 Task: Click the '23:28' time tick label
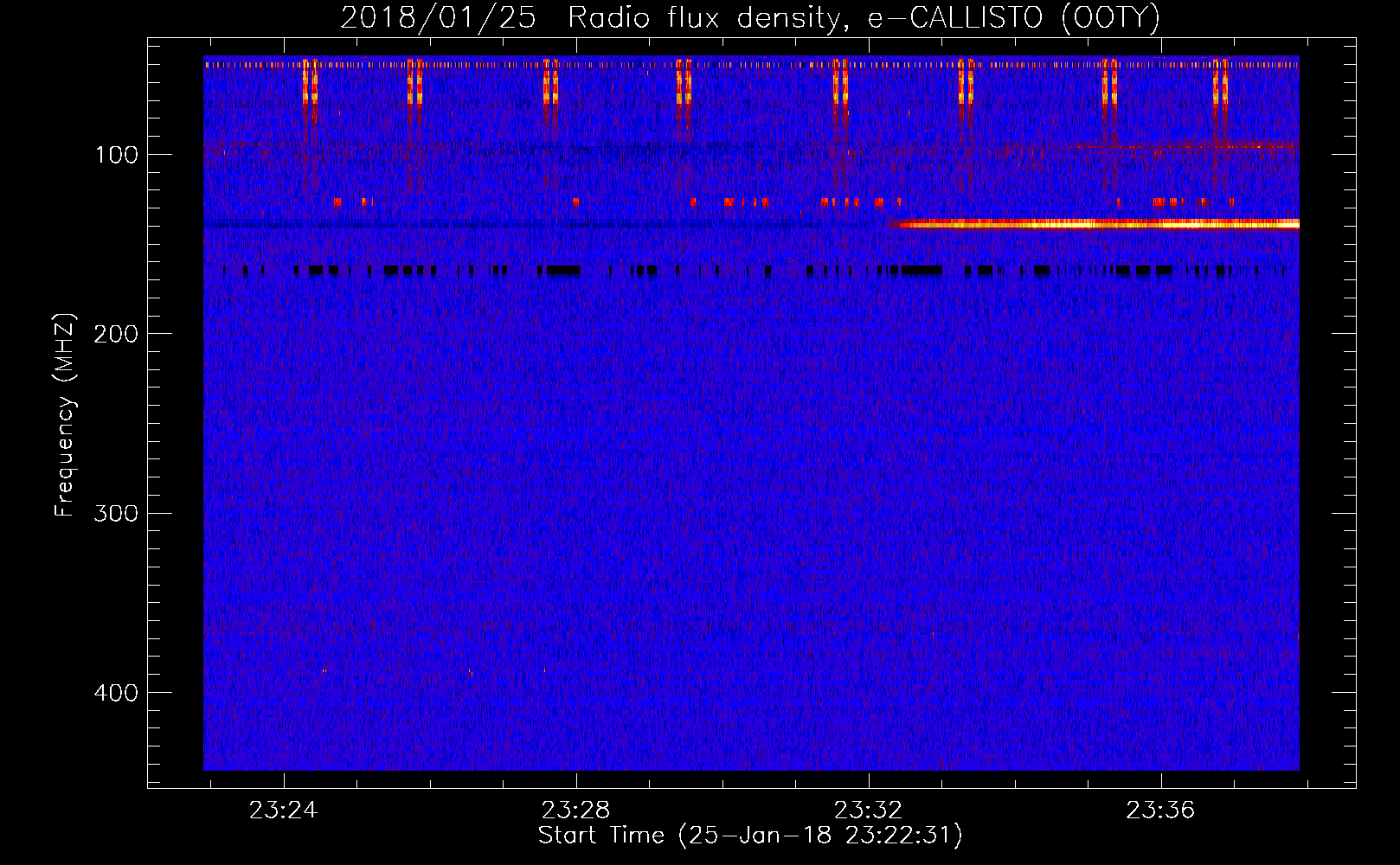(575, 811)
